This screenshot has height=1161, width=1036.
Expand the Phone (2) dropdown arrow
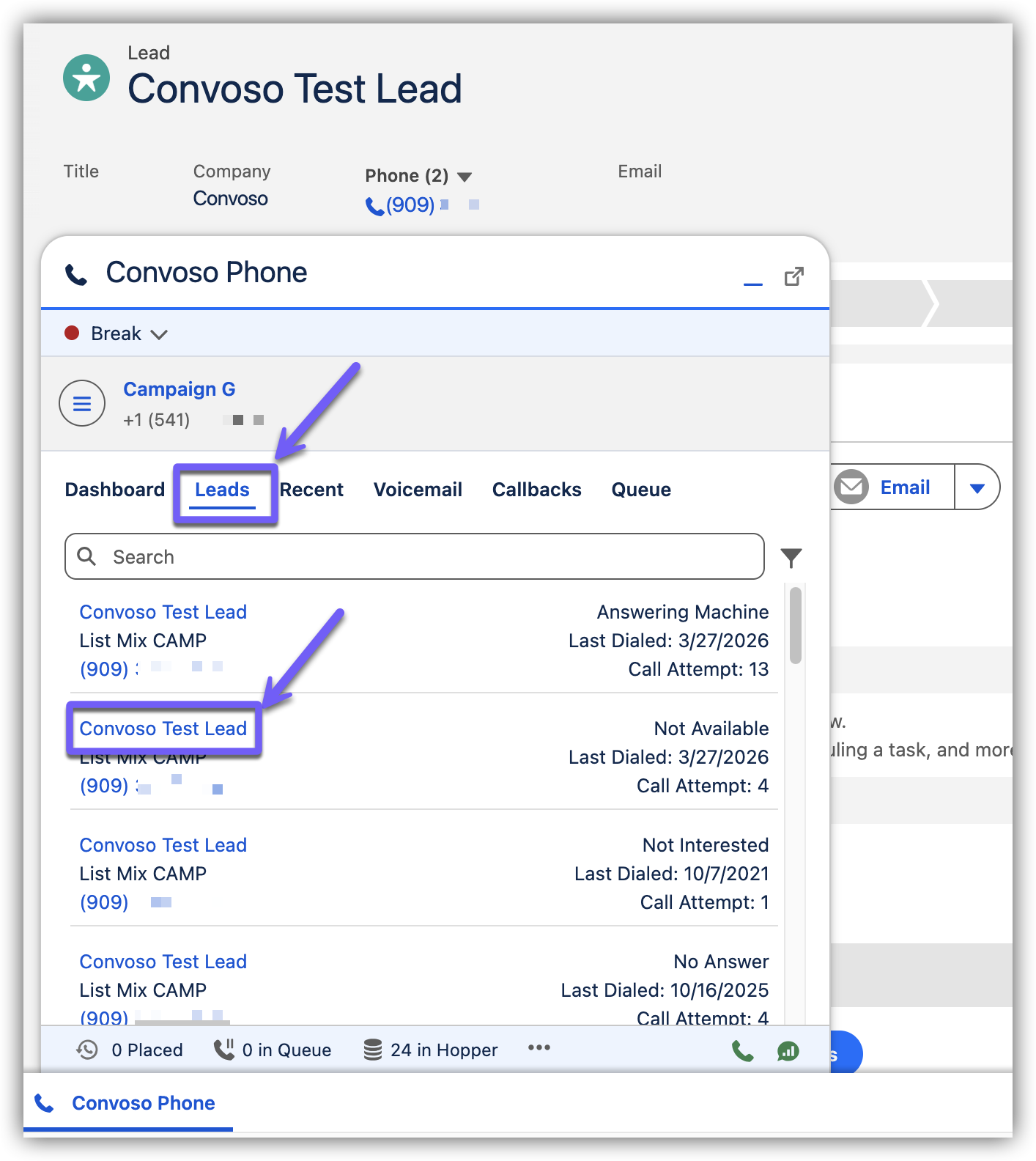pos(465,177)
